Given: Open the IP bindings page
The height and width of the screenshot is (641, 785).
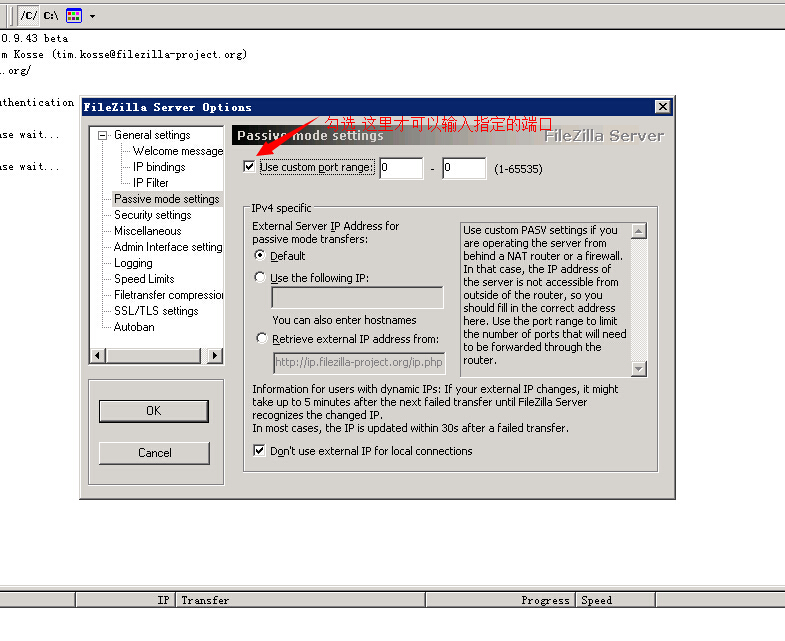Looking at the screenshot, I should click(159, 167).
